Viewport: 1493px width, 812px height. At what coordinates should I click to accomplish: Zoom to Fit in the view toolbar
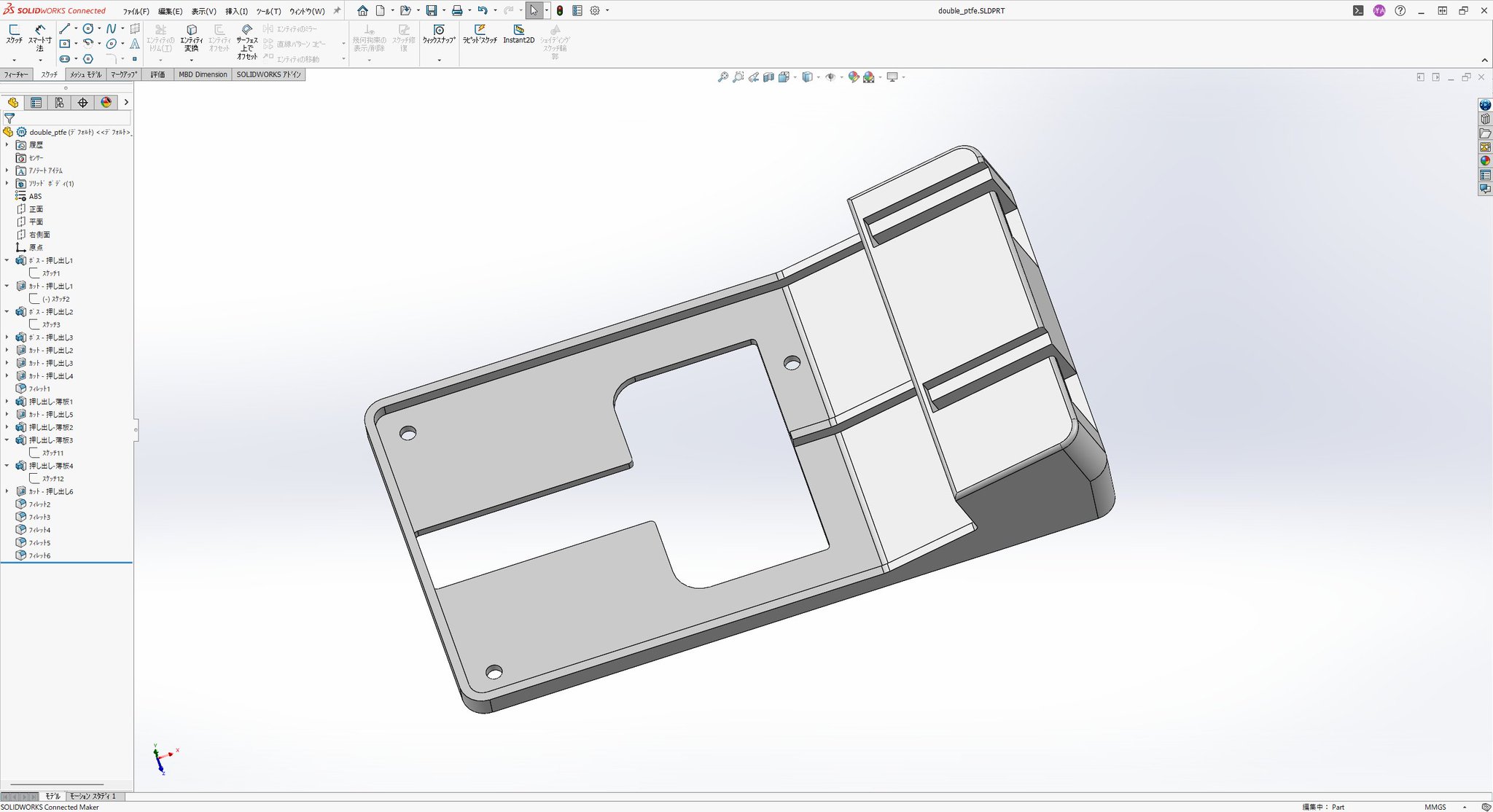tap(722, 77)
